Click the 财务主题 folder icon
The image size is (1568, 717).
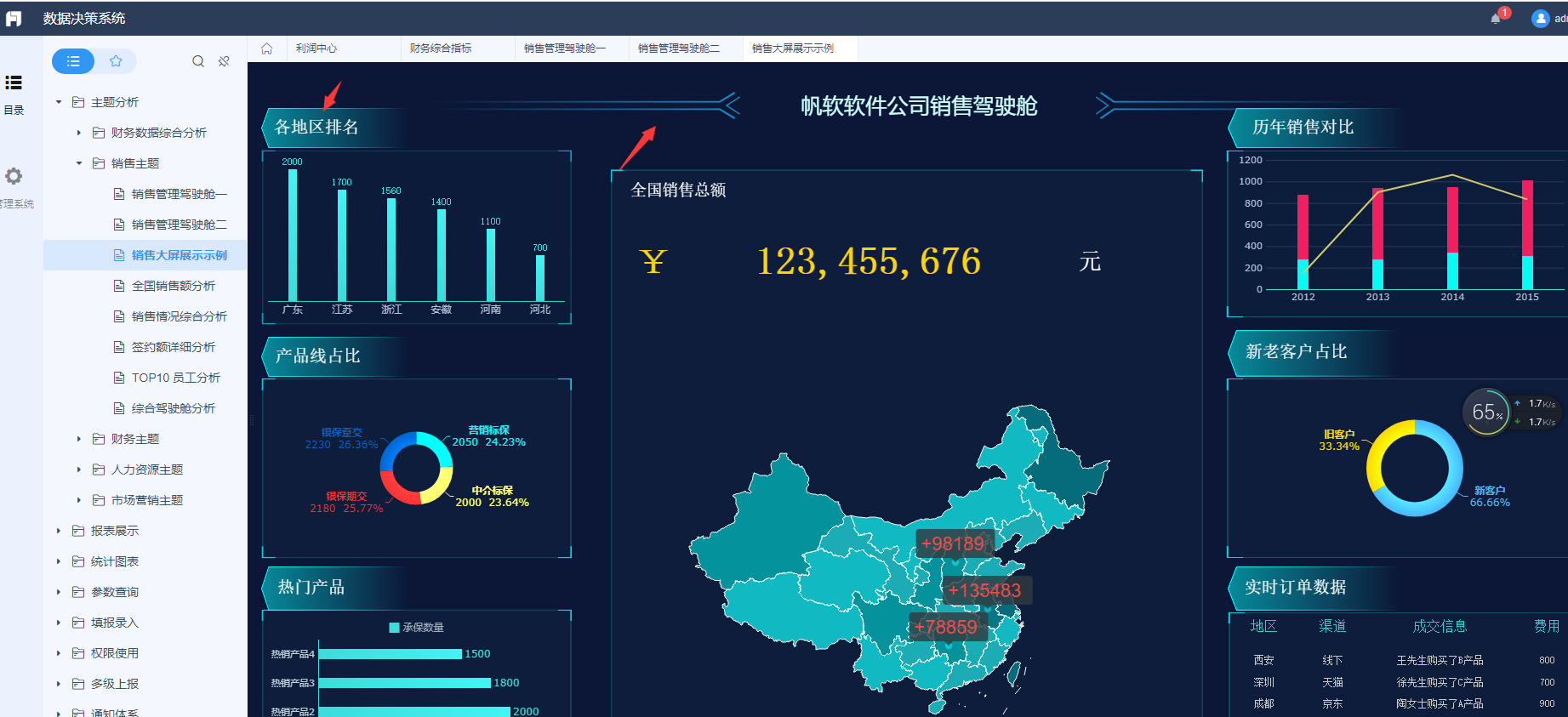point(99,439)
